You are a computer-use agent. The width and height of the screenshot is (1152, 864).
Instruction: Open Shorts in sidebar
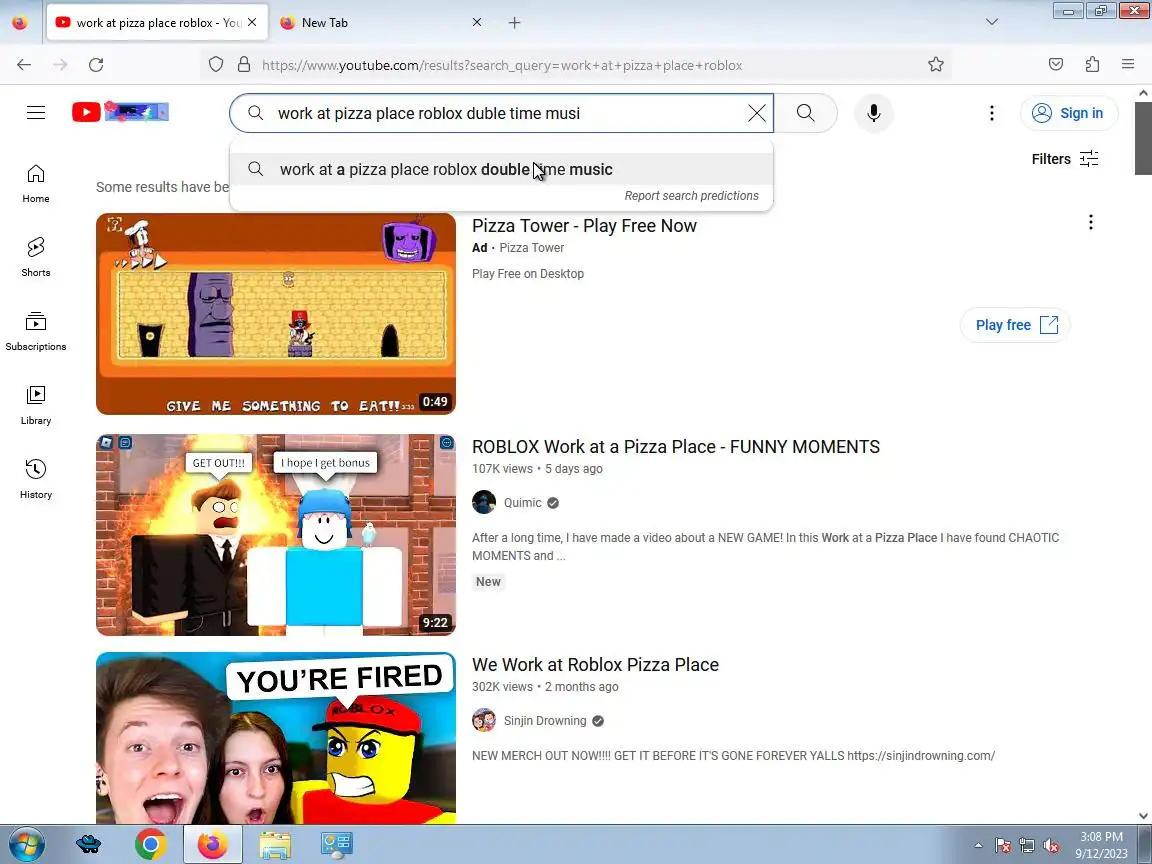[x=36, y=257]
